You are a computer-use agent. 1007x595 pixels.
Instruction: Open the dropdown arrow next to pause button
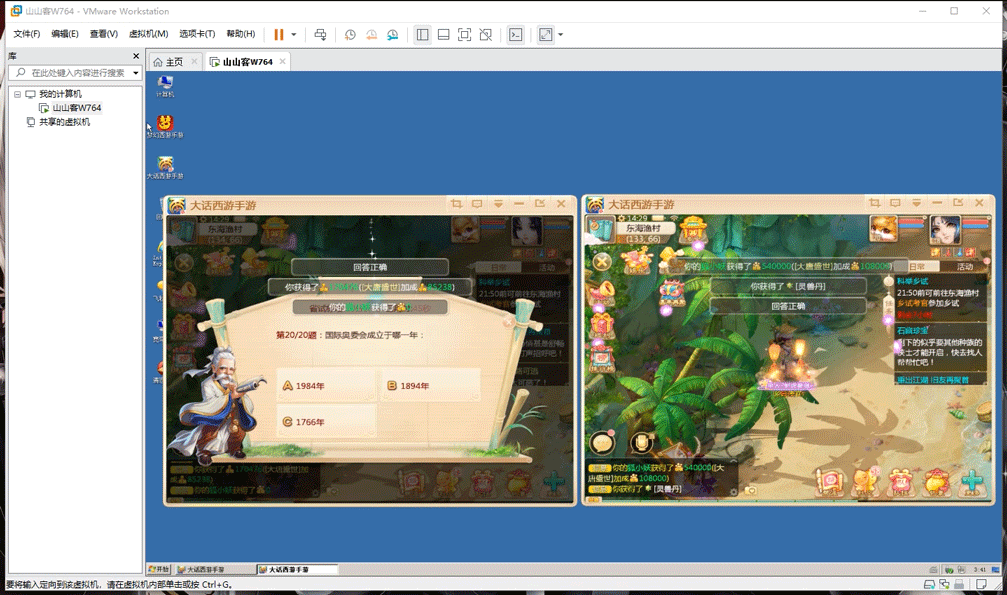point(293,35)
